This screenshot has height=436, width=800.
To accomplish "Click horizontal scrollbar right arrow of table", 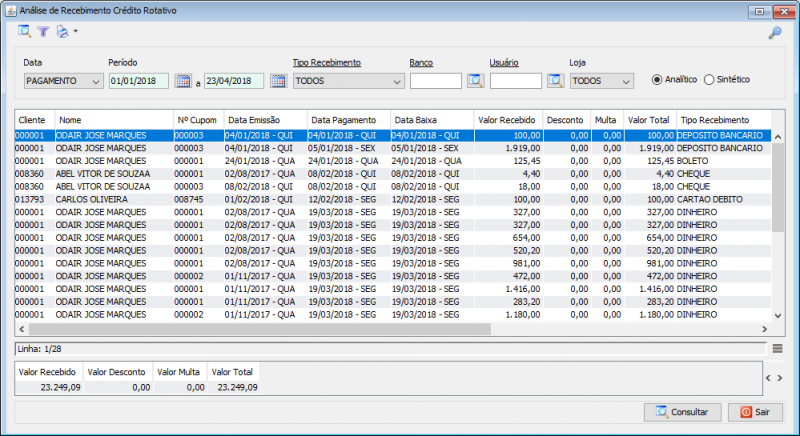I will [764, 329].
